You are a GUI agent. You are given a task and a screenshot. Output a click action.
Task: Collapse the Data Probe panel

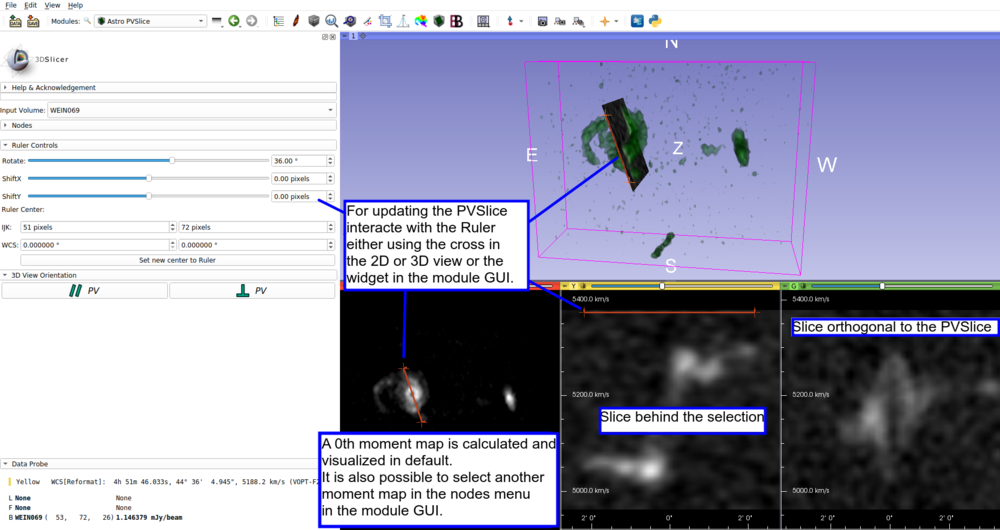[32, 464]
